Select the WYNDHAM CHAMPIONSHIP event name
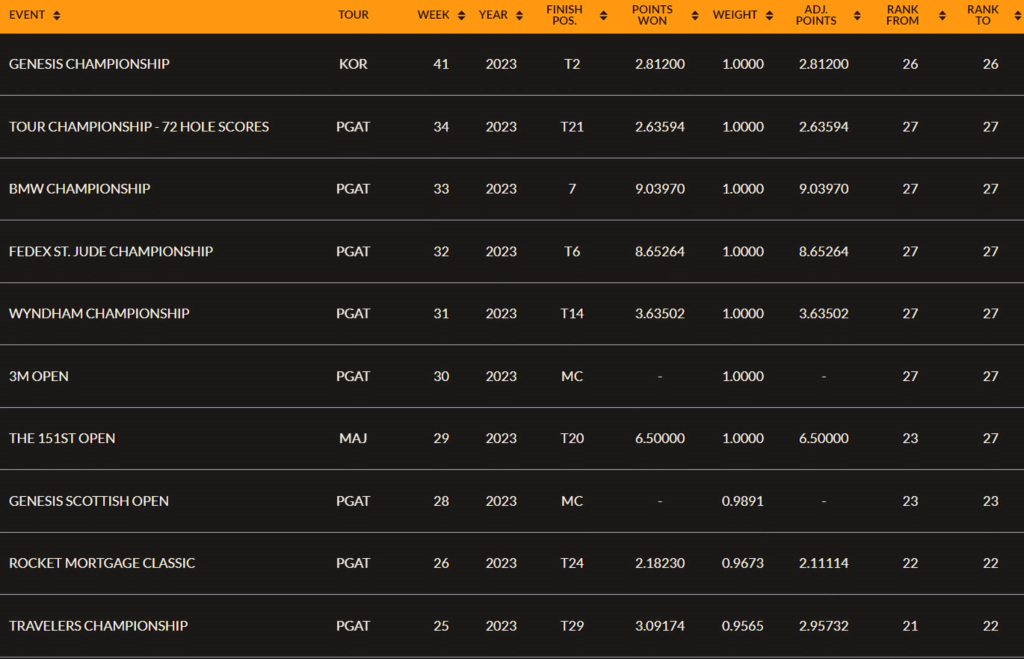The width and height of the screenshot is (1024, 659). point(99,313)
